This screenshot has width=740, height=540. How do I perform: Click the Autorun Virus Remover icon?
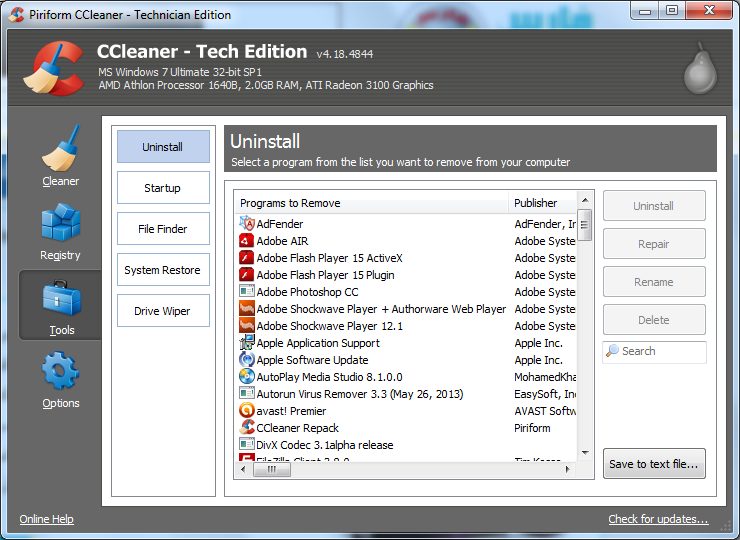point(247,394)
